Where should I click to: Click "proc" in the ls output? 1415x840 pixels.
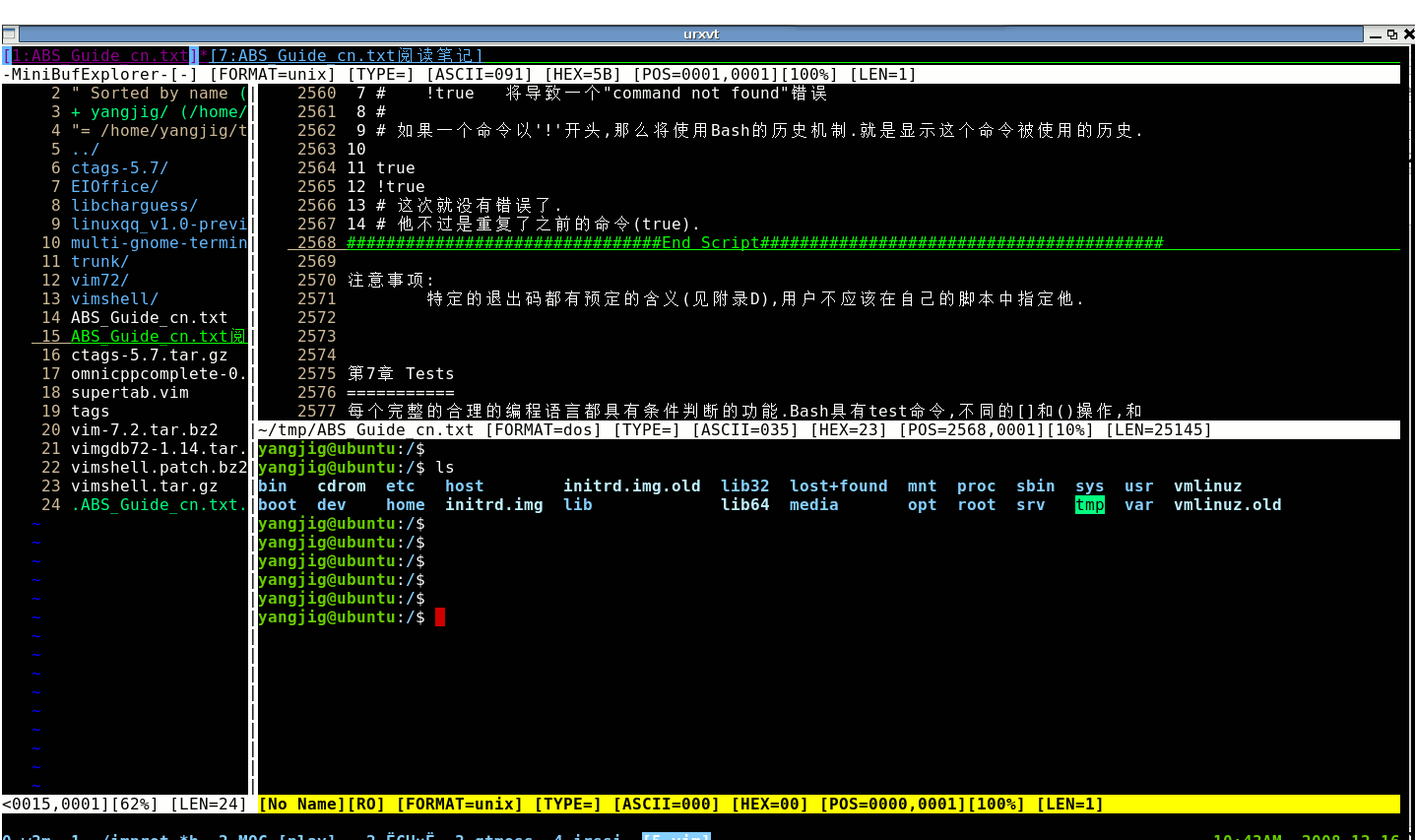[x=977, y=485]
